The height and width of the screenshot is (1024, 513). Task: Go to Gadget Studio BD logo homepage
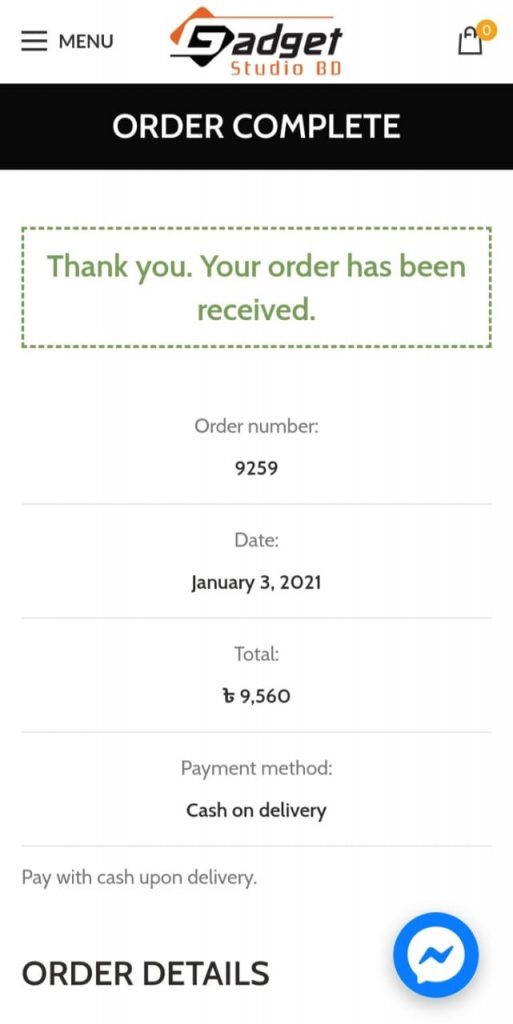pos(256,42)
